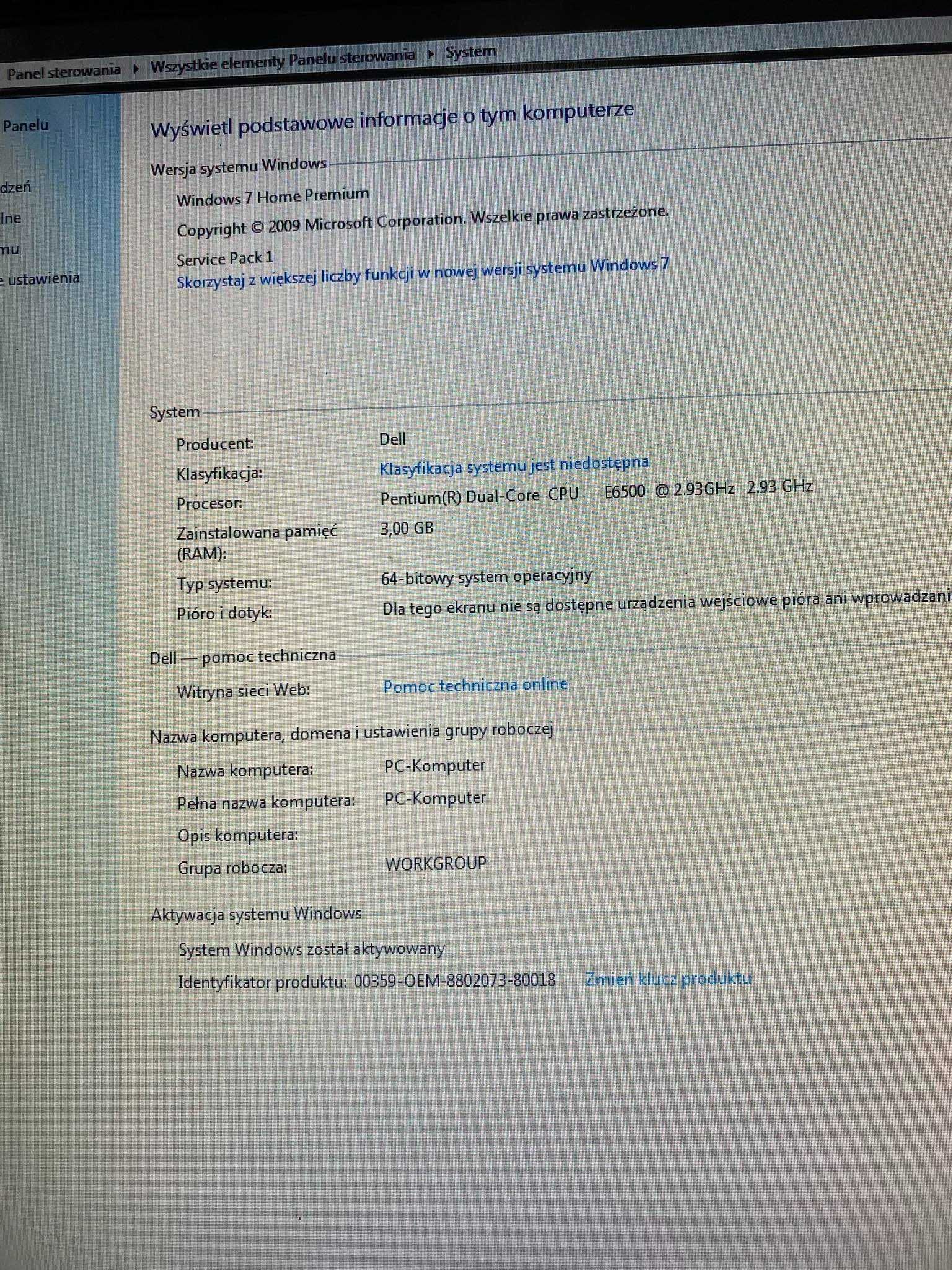Click the 'Pióro i dotyk:' label
The height and width of the screenshot is (1270, 952).
(x=224, y=613)
